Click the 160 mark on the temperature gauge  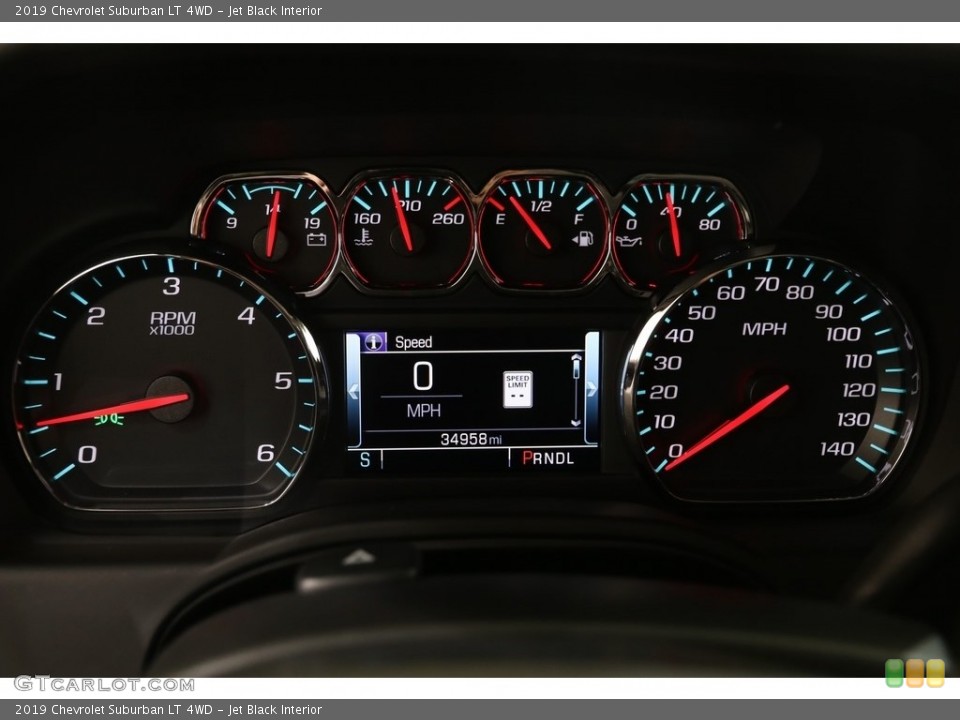[367, 219]
